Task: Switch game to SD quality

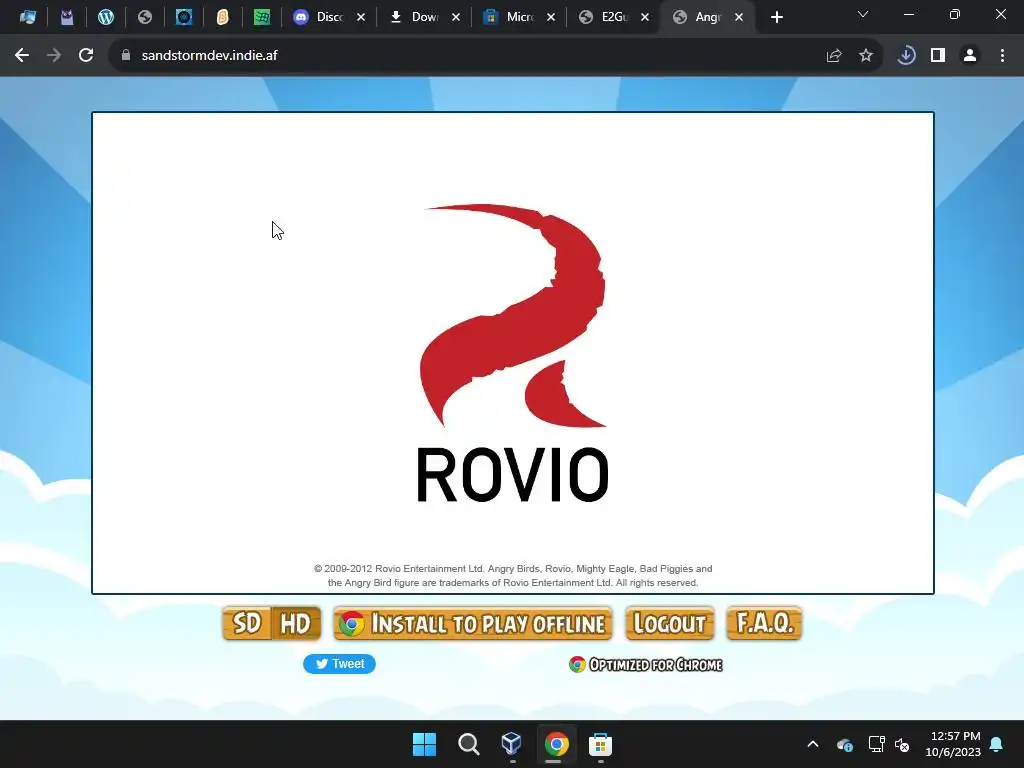Action: tap(246, 623)
